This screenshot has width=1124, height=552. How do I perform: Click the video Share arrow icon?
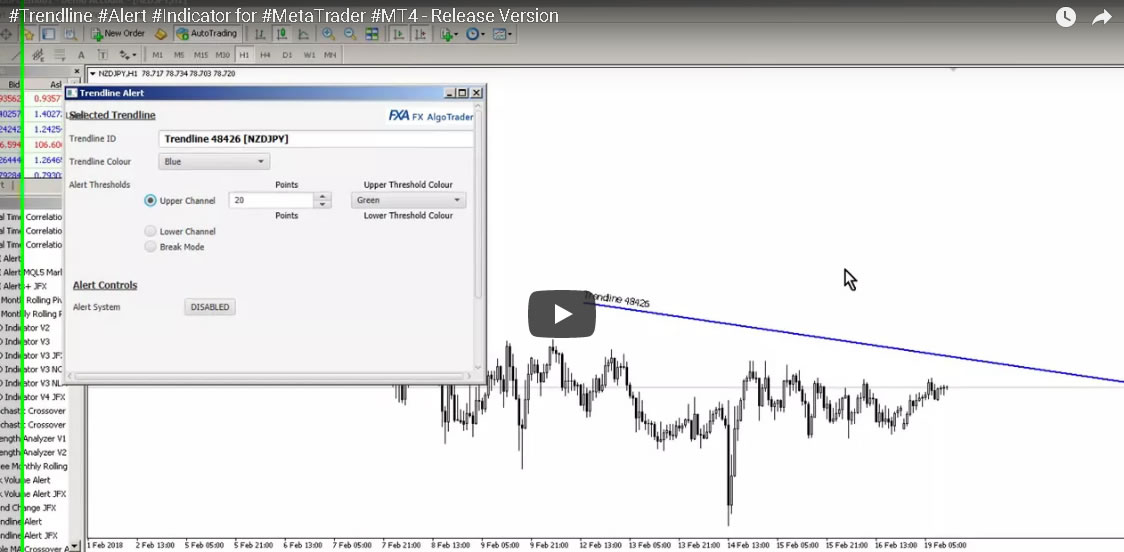point(1101,17)
